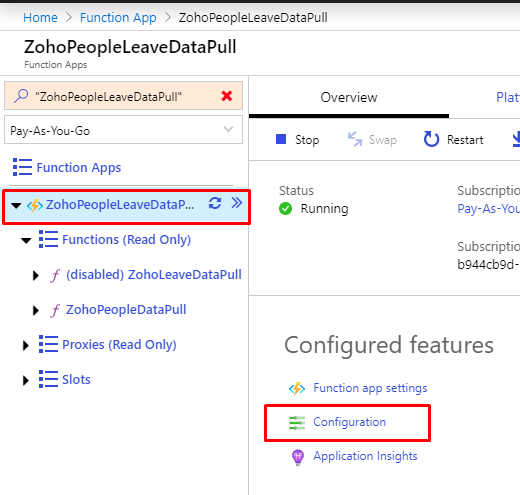Click the Application Insights lightbulb icon
This screenshot has width=520, height=495.
point(298,457)
